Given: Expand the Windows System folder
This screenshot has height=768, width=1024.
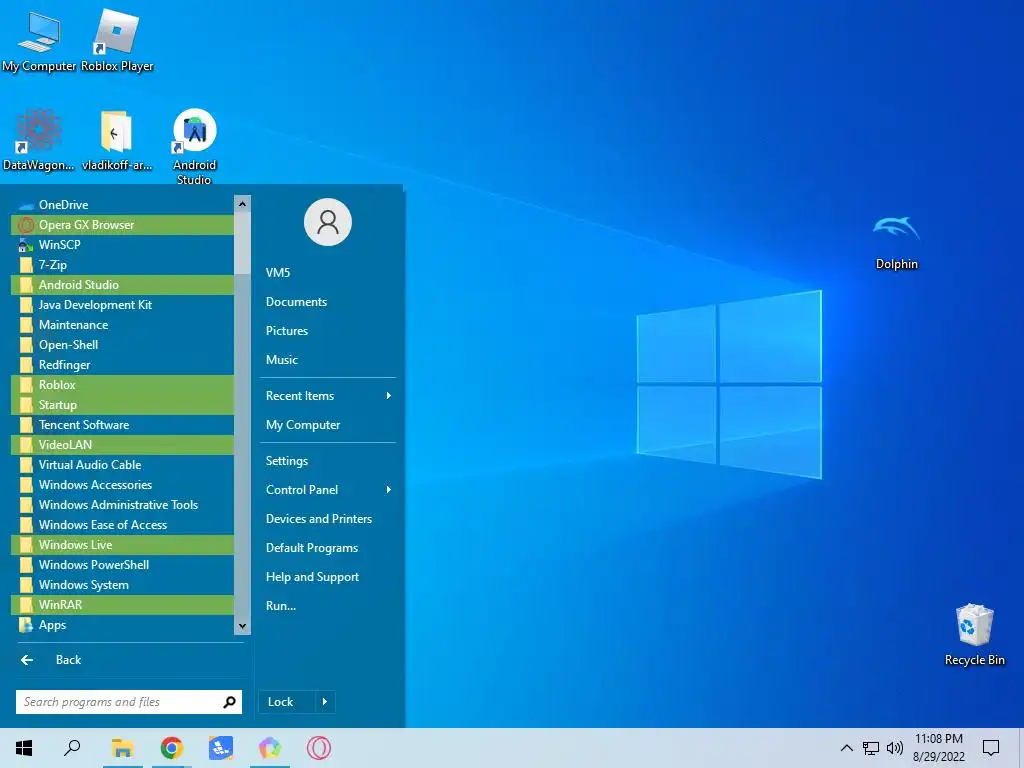Looking at the screenshot, I should [x=123, y=585].
